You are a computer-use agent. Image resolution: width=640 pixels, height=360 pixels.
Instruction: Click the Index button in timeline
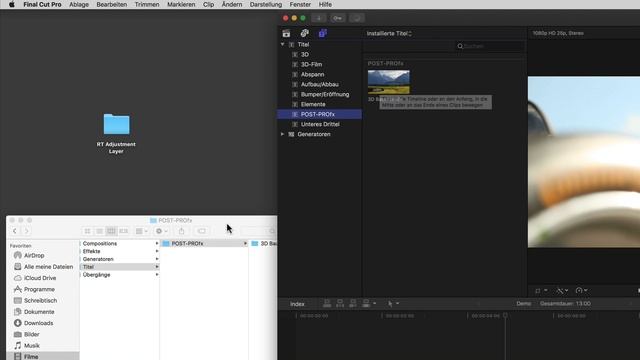coord(297,304)
